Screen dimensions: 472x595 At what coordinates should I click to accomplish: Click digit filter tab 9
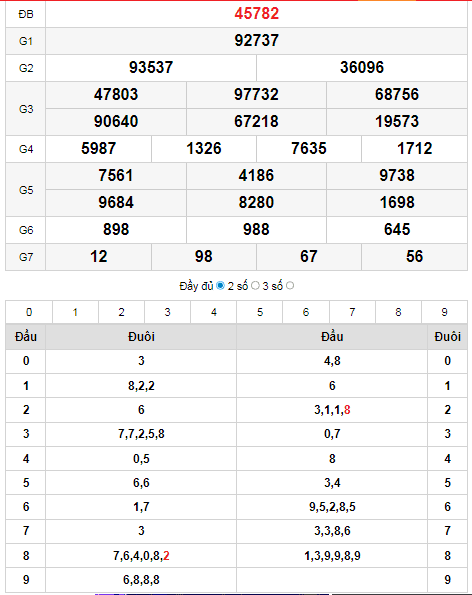point(445,312)
